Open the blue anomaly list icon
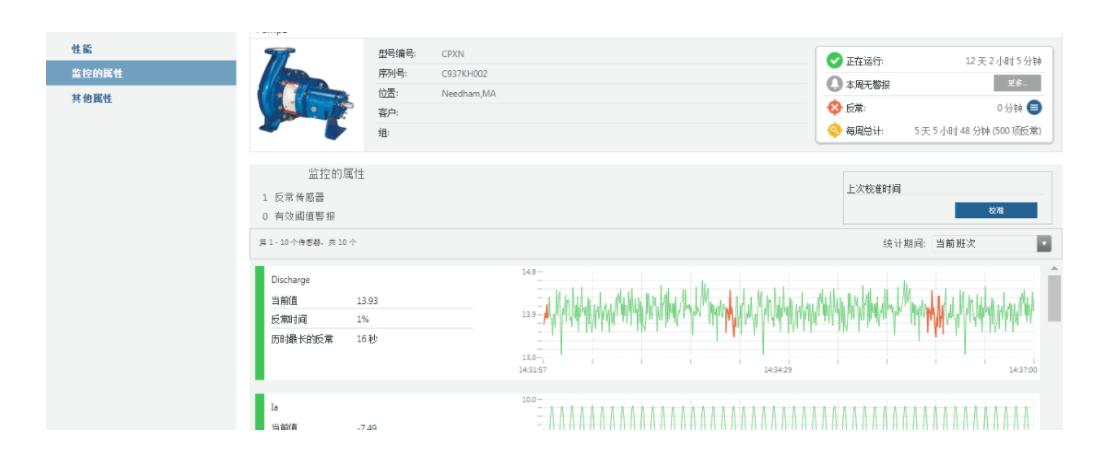Image resolution: width=1119 pixels, height=450 pixels. 1034,108
